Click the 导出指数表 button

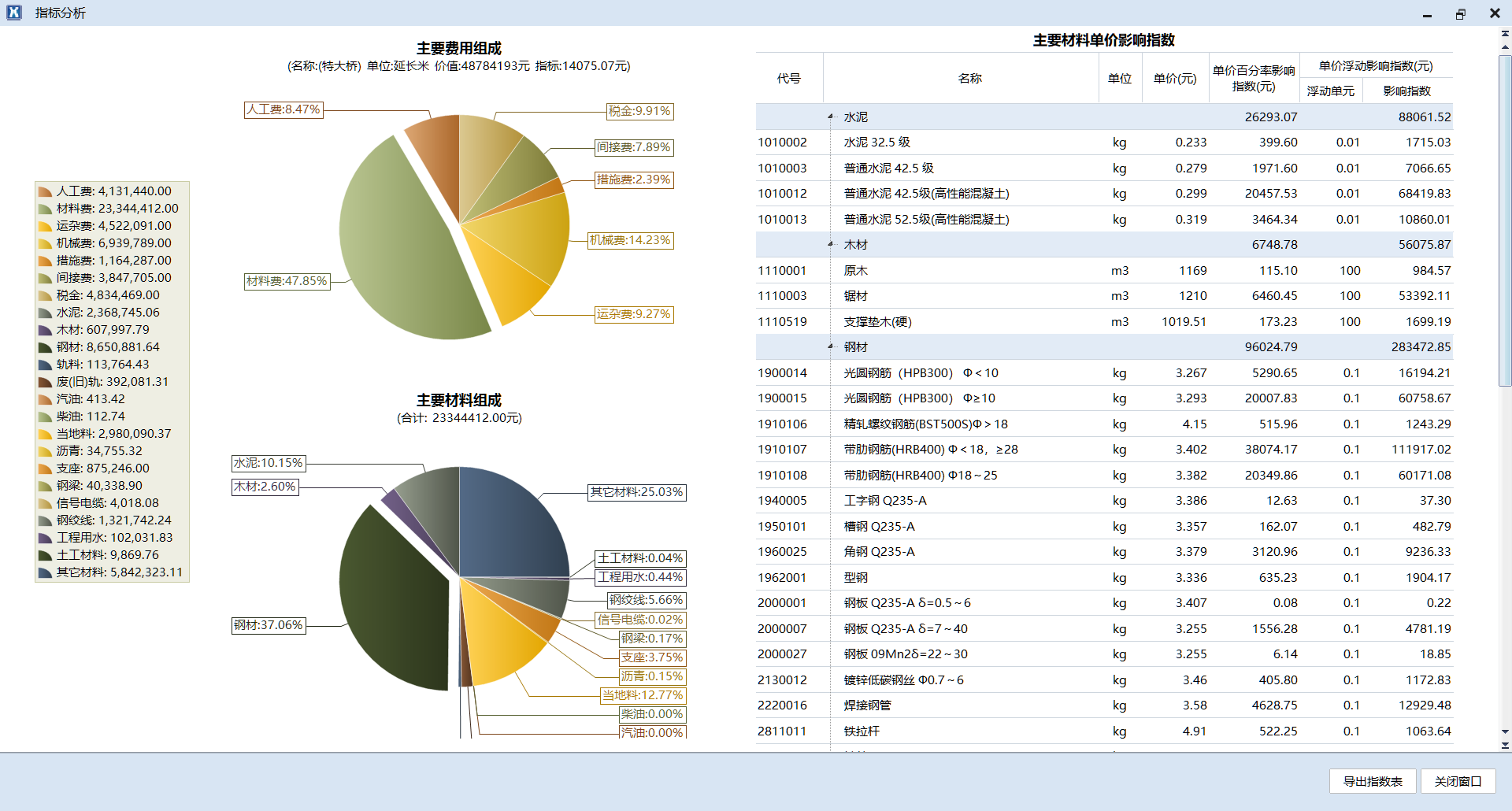[x=1373, y=781]
